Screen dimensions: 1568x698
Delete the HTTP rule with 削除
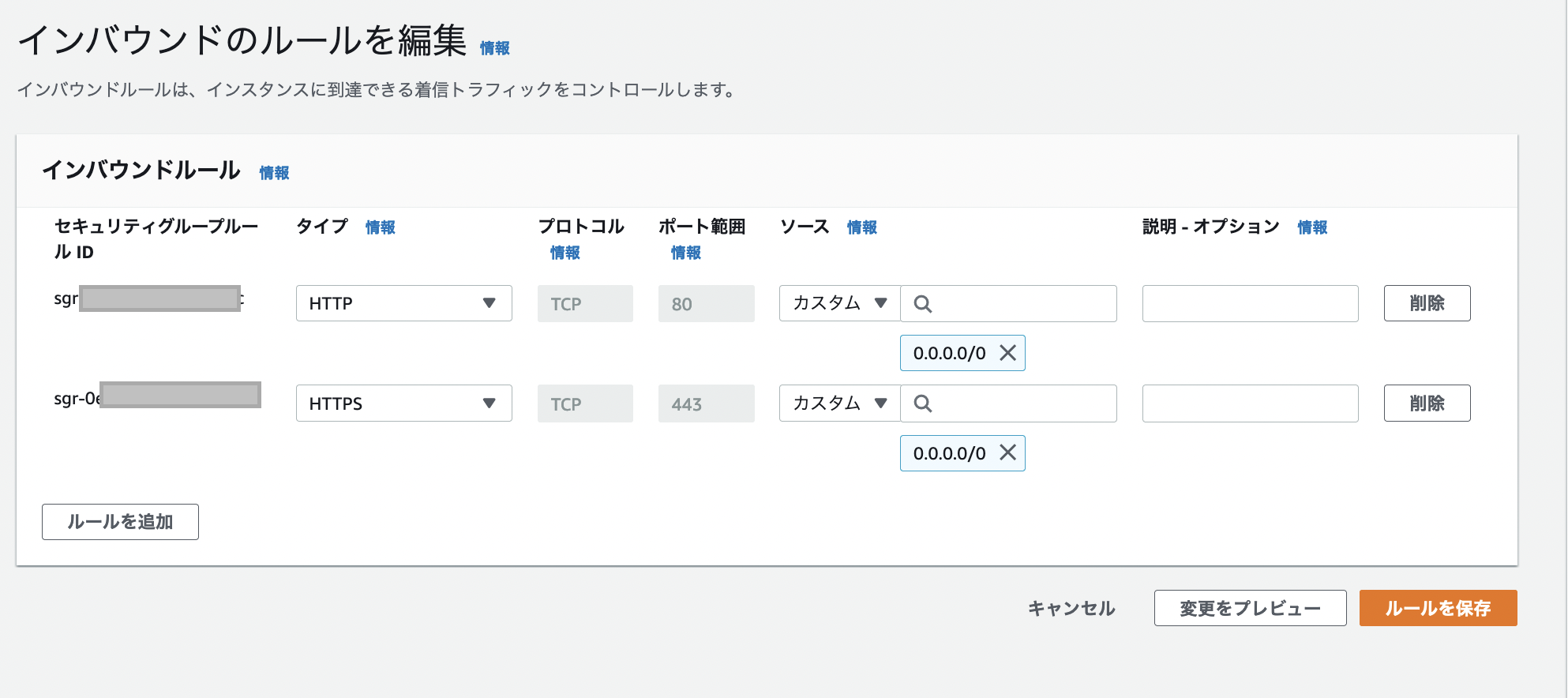pos(1426,303)
